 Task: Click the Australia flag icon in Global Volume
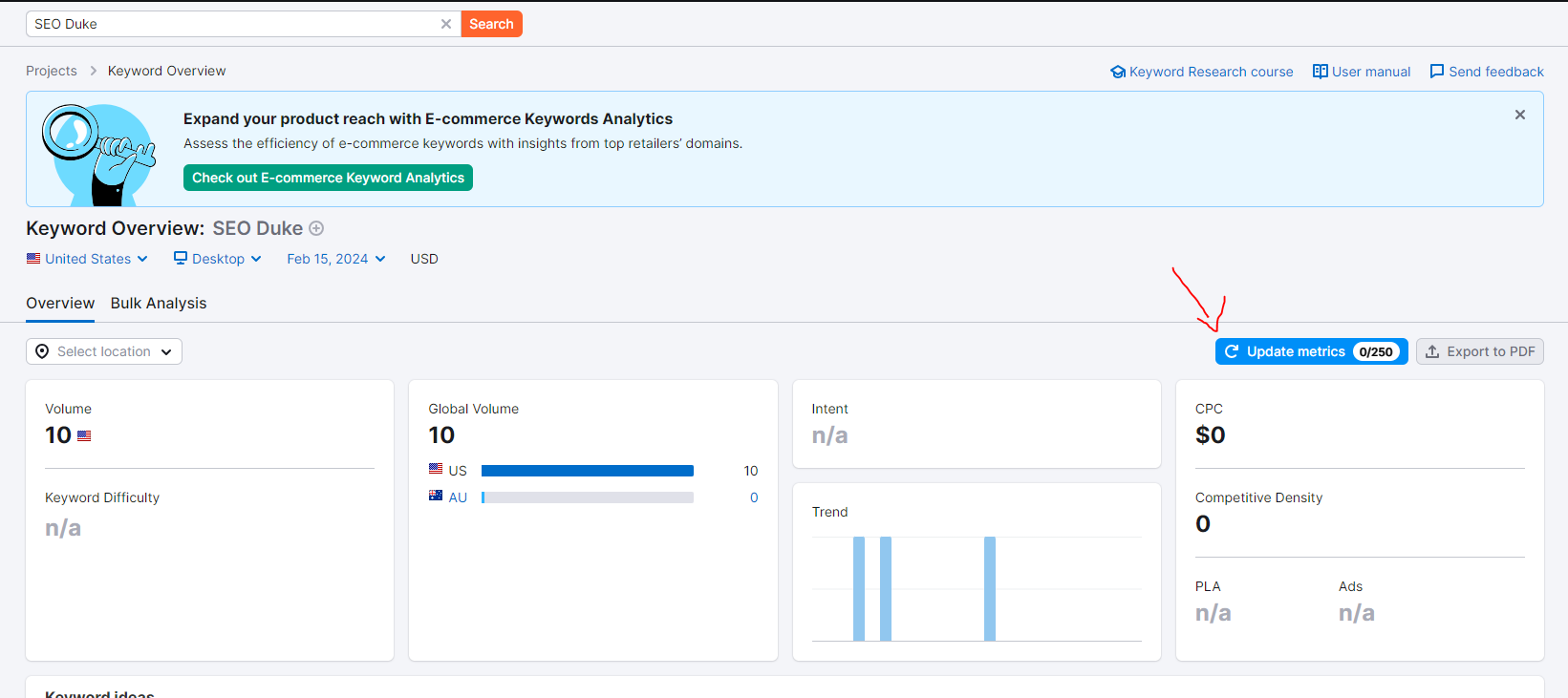click(x=436, y=496)
